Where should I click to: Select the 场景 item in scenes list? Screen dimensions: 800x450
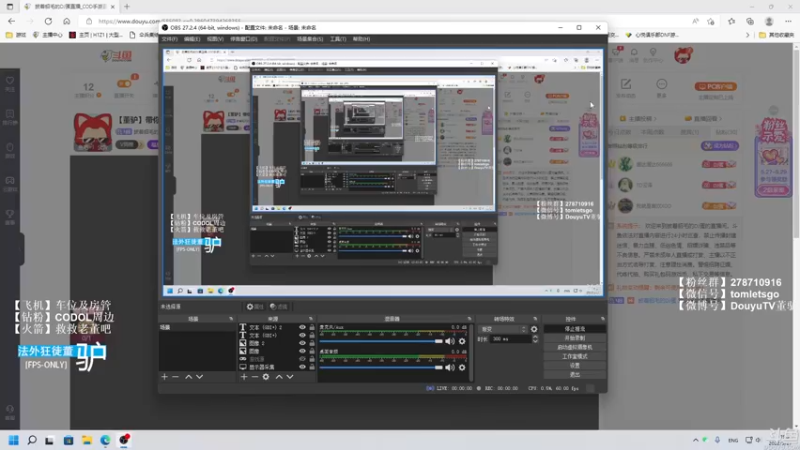pos(196,328)
